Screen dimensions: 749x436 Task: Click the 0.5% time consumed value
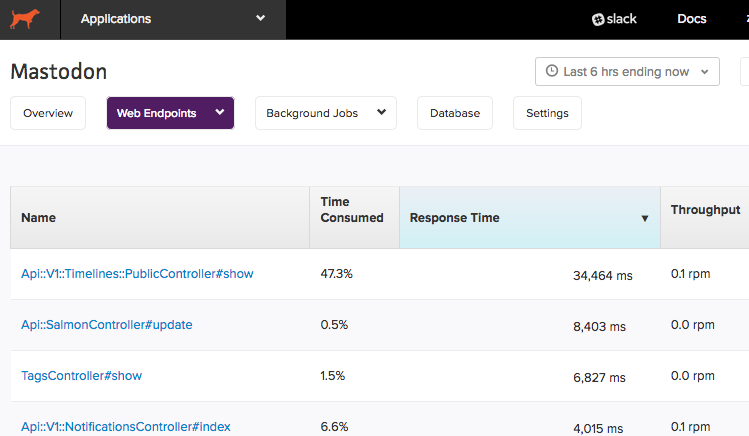[334, 325]
